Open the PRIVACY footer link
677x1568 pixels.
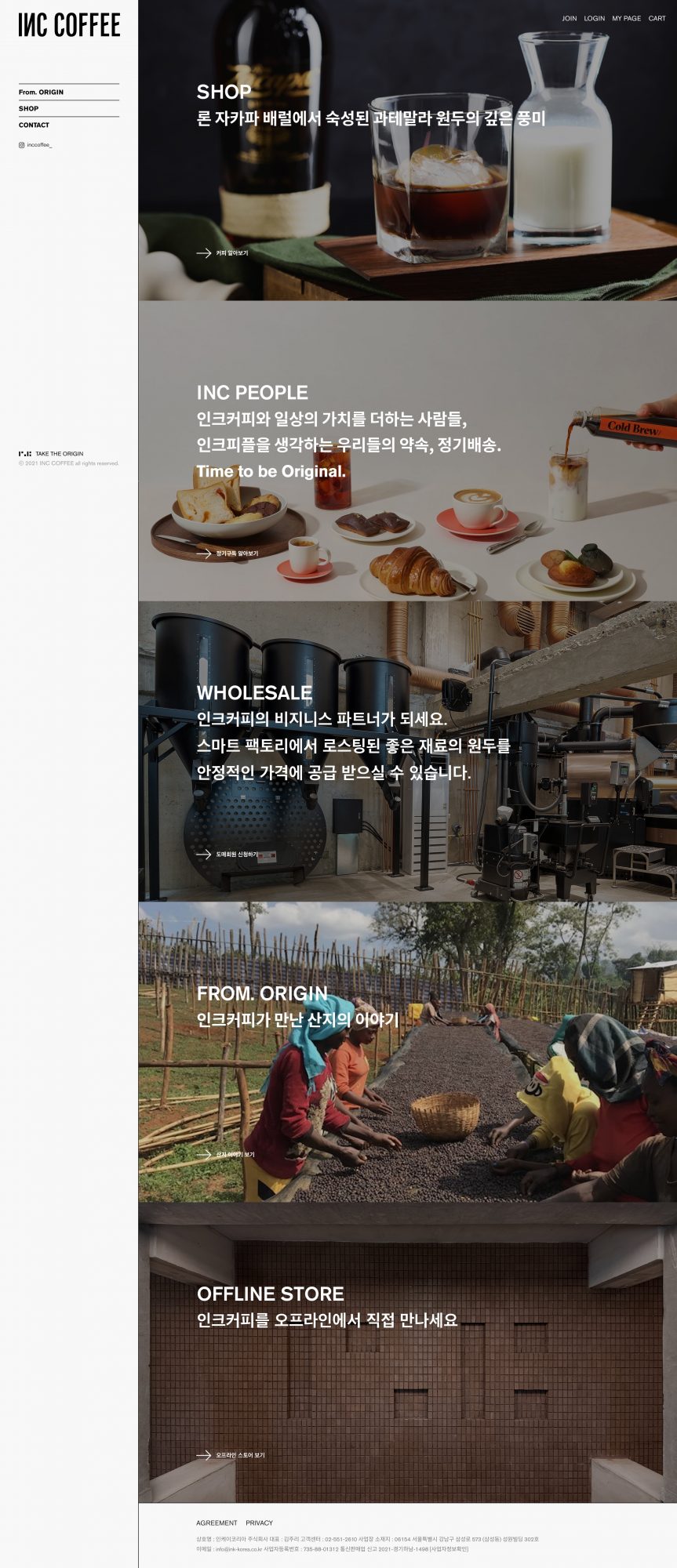(x=260, y=1523)
